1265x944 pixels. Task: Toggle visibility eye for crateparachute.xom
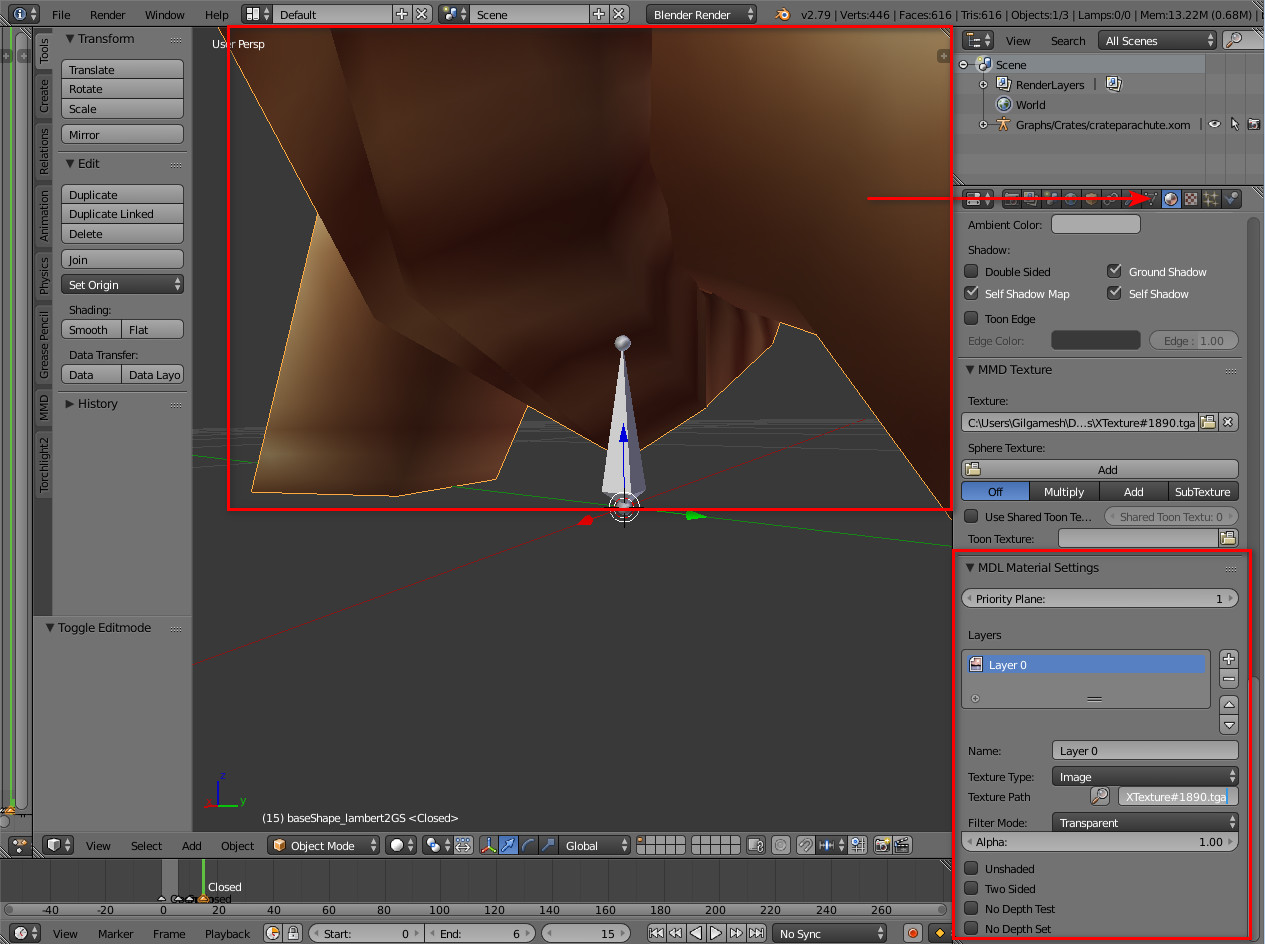(1214, 125)
